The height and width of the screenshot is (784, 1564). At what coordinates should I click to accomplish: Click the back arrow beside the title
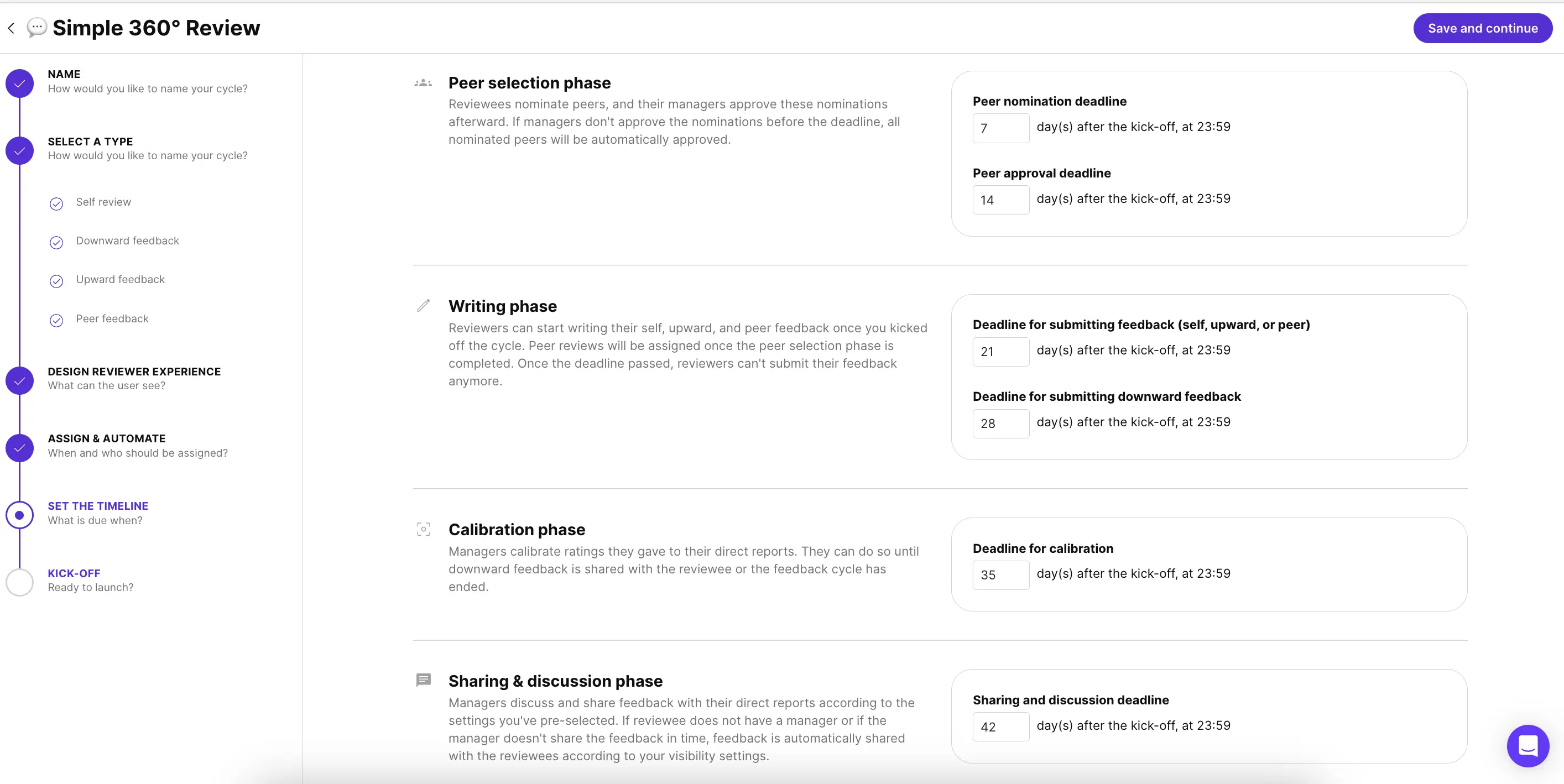click(11, 28)
